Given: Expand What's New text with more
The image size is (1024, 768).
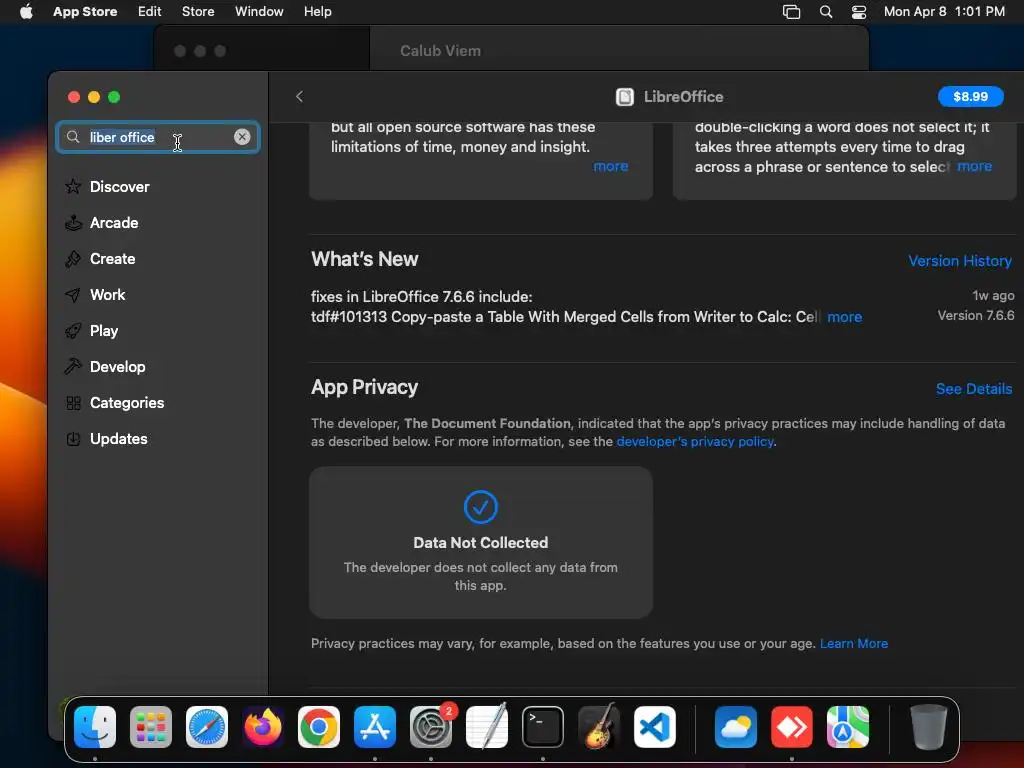Looking at the screenshot, I should [844, 317].
